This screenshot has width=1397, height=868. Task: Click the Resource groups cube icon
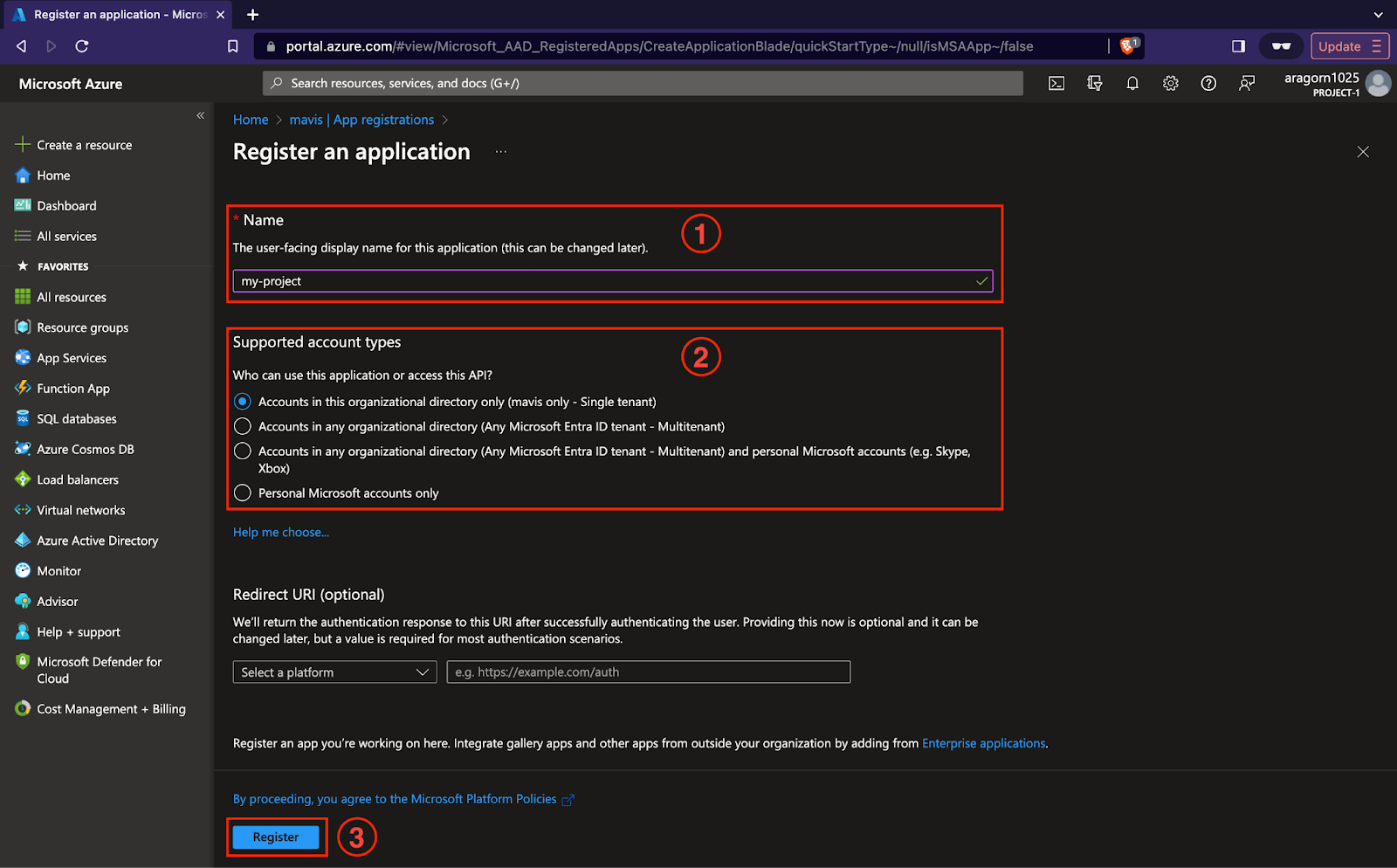tap(23, 327)
